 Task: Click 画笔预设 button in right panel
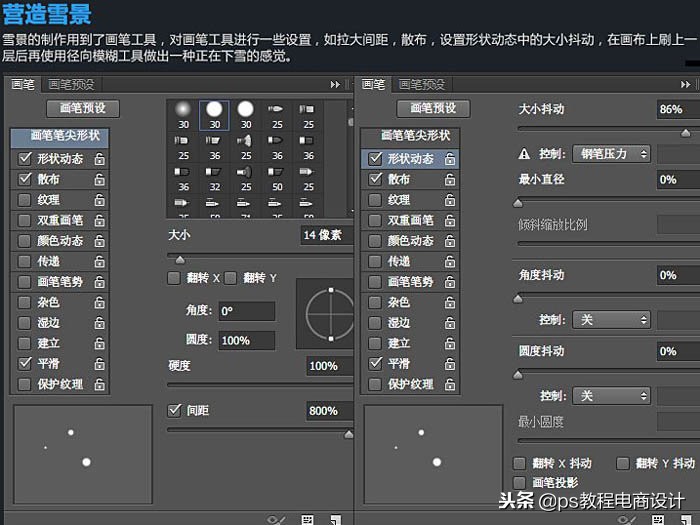(433, 108)
